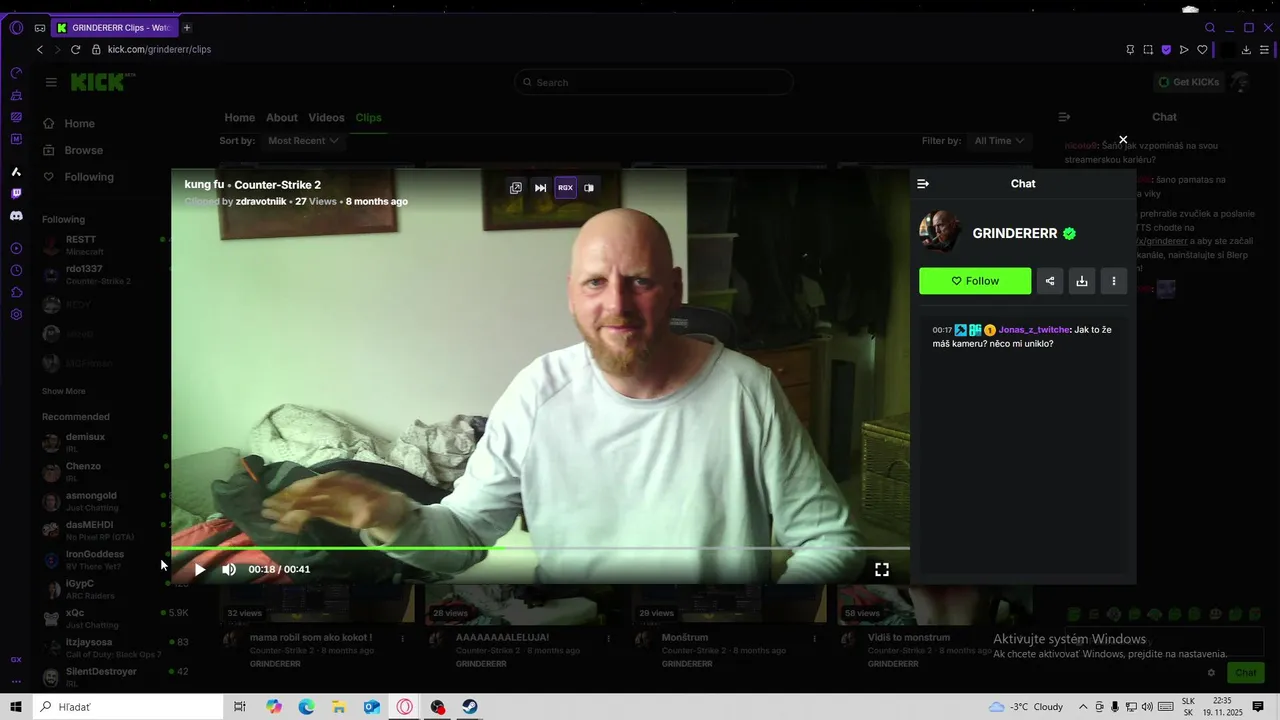Close the clip viewer overlay
Viewport: 1280px width, 720px height.
tap(1123, 140)
